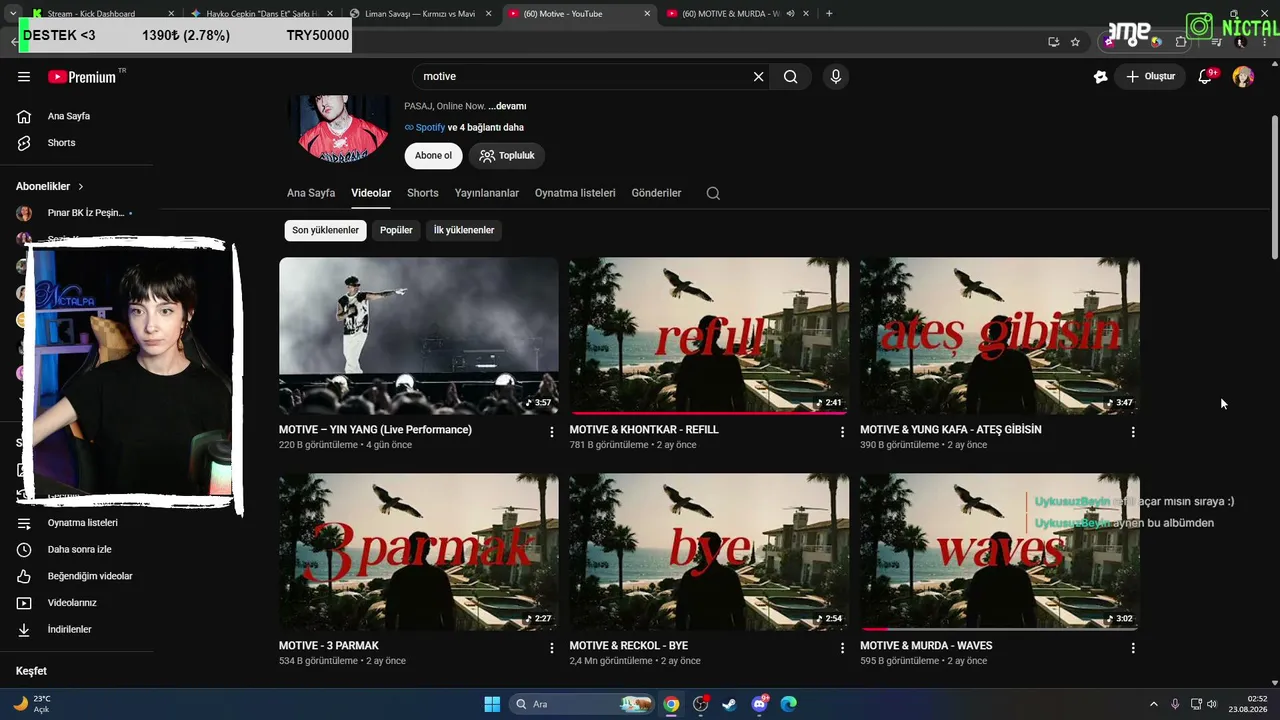Clear the search box with the X

(x=758, y=77)
